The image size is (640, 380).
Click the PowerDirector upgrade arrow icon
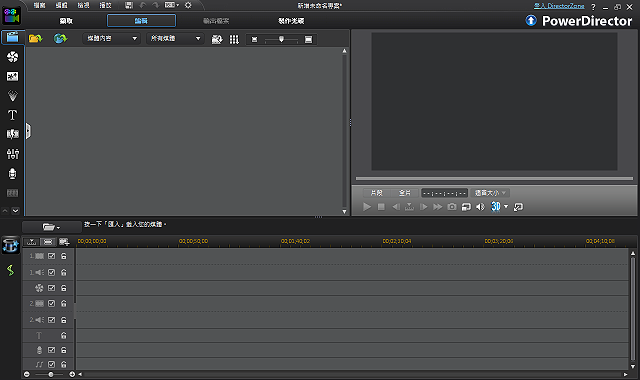[531, 20]
